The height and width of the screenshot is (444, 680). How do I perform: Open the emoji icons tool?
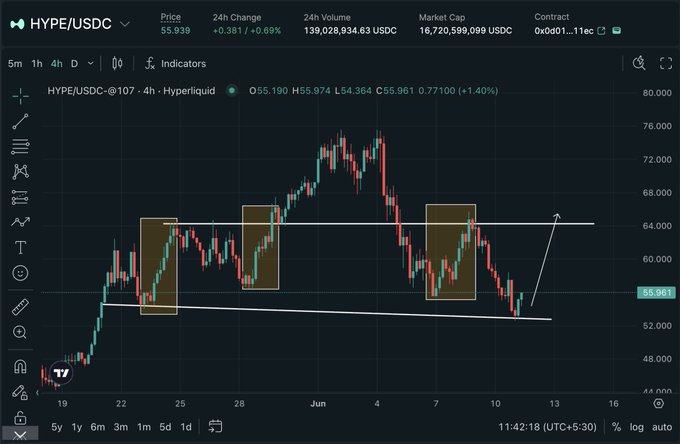[x=20, y=273]
